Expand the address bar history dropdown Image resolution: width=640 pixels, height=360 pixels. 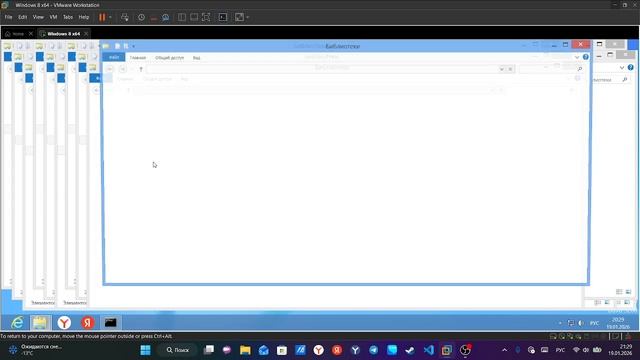click(502, 69)
